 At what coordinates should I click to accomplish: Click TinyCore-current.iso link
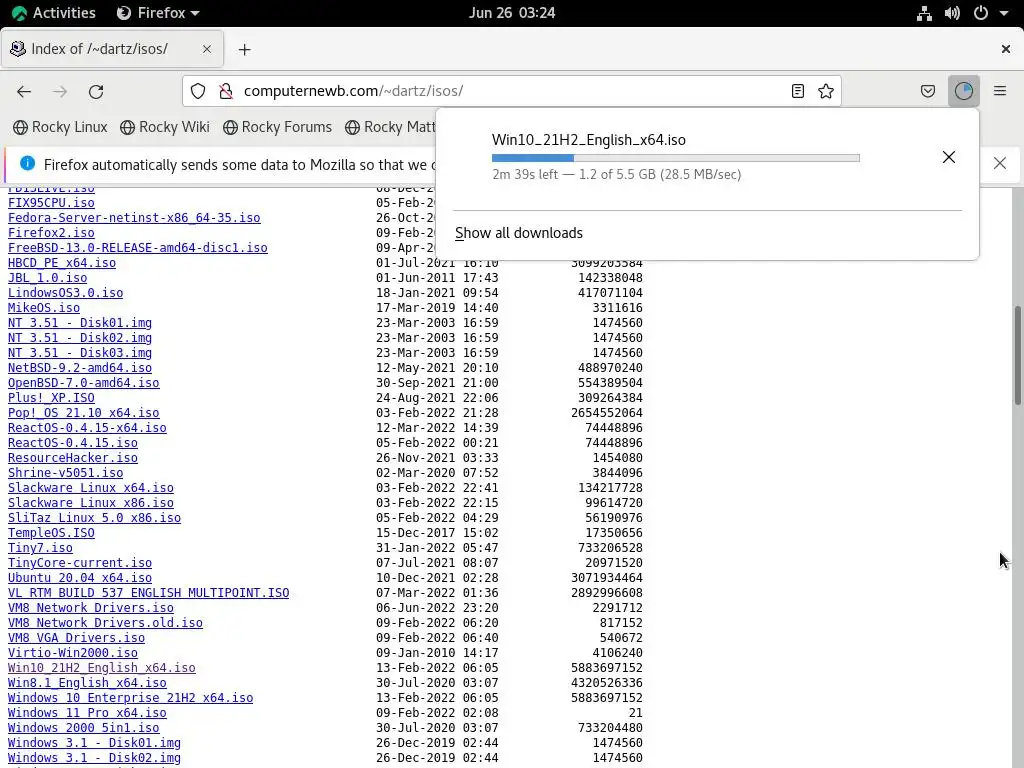80,564
